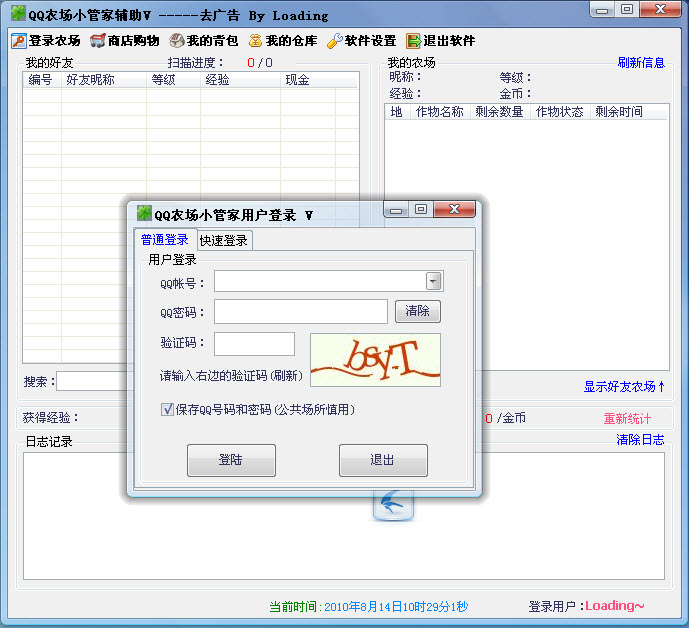This screenshot has height=628, width=689.
Task: Sort friends by 等级 column header
Action: (173, 80)
